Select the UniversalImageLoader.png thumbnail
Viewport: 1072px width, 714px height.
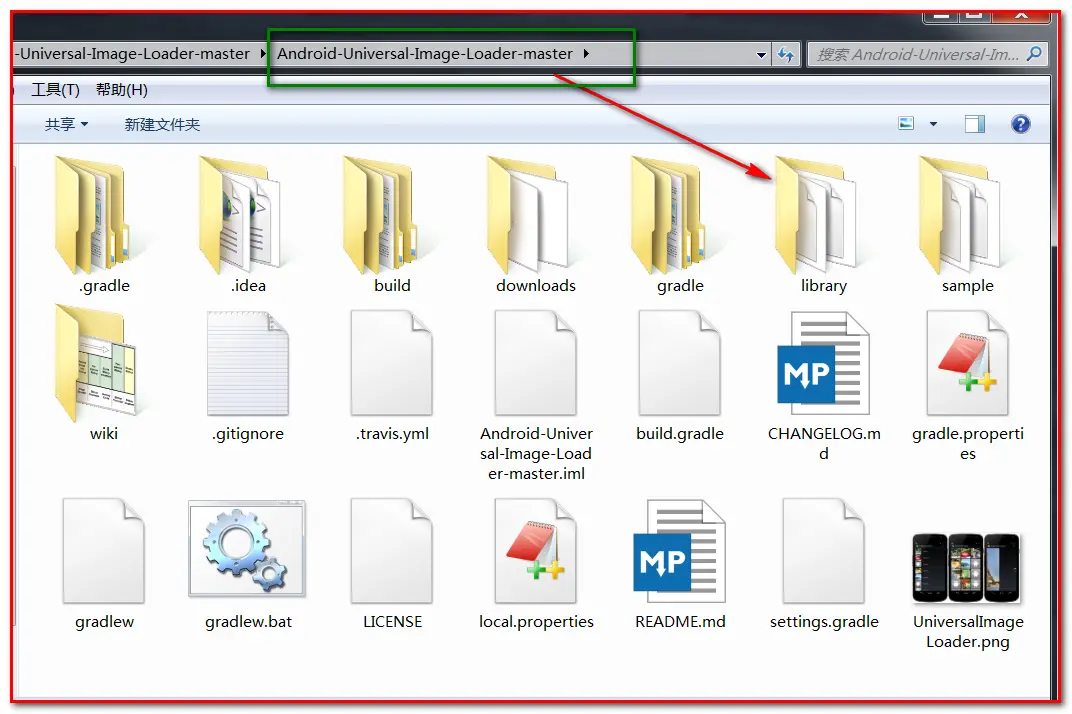click(966, 568)
